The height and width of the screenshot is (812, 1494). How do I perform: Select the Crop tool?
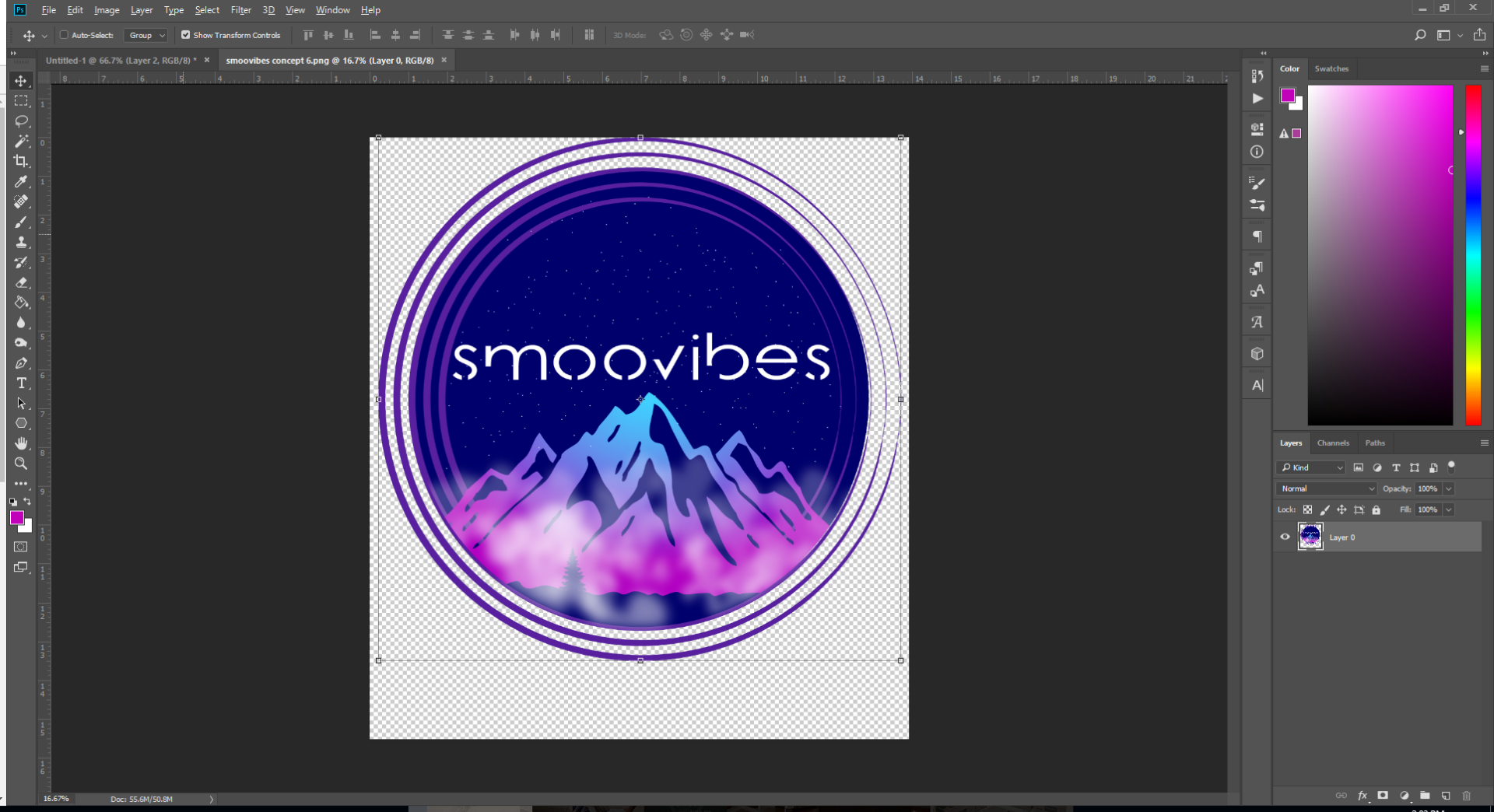click(21, 161)
